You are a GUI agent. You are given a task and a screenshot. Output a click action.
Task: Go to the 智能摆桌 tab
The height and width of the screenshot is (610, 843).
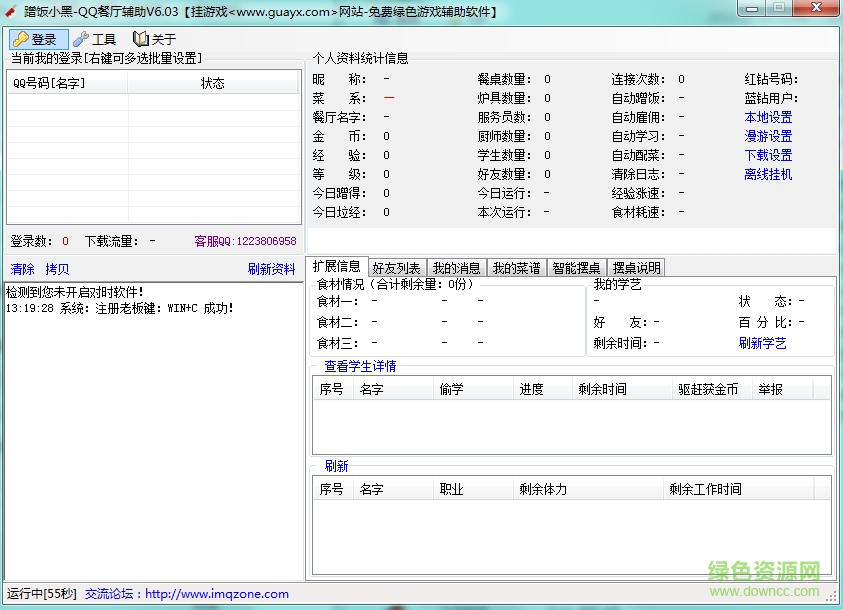576,268
